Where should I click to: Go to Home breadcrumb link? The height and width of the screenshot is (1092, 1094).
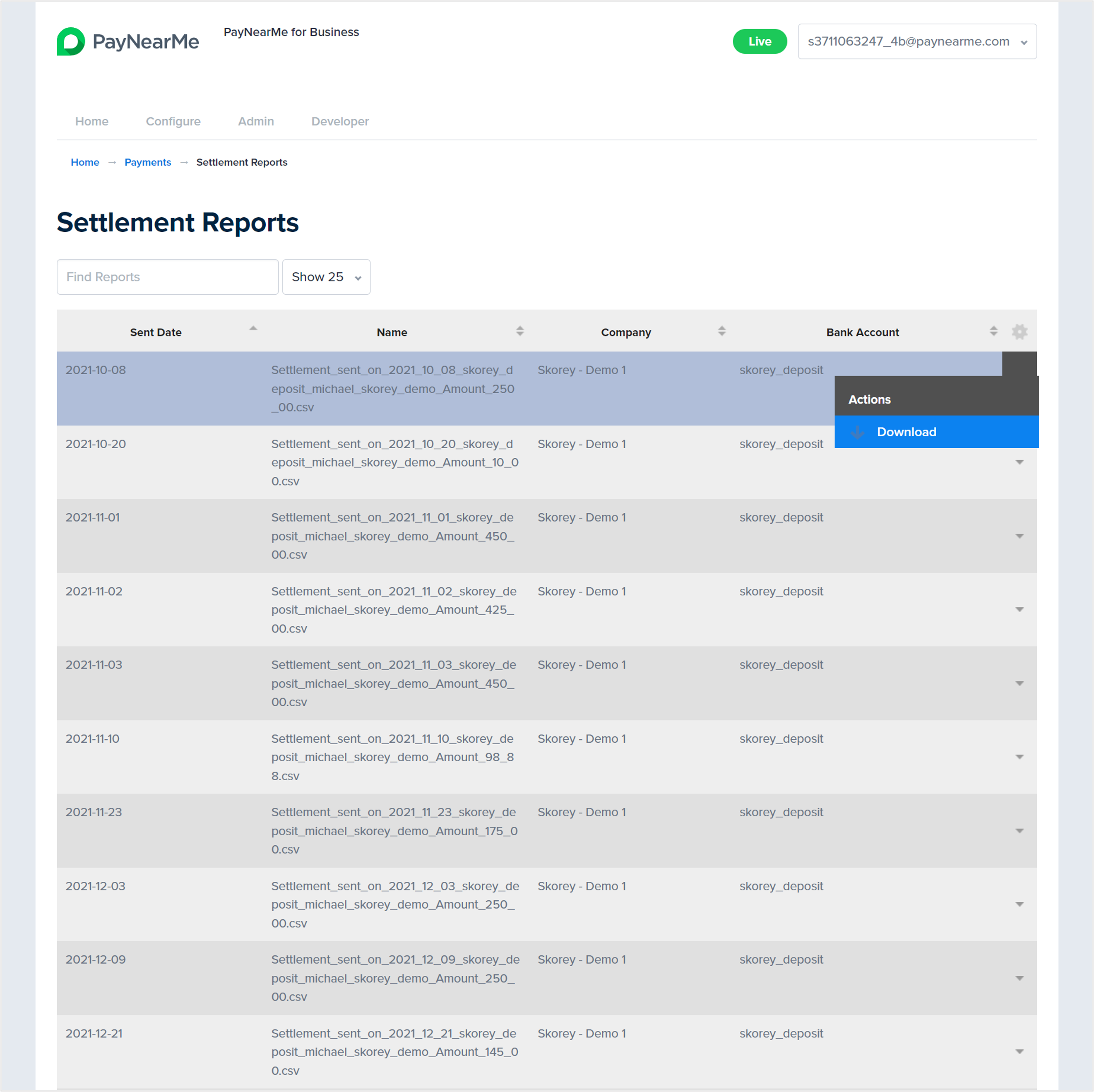click(x=85, y=162)
